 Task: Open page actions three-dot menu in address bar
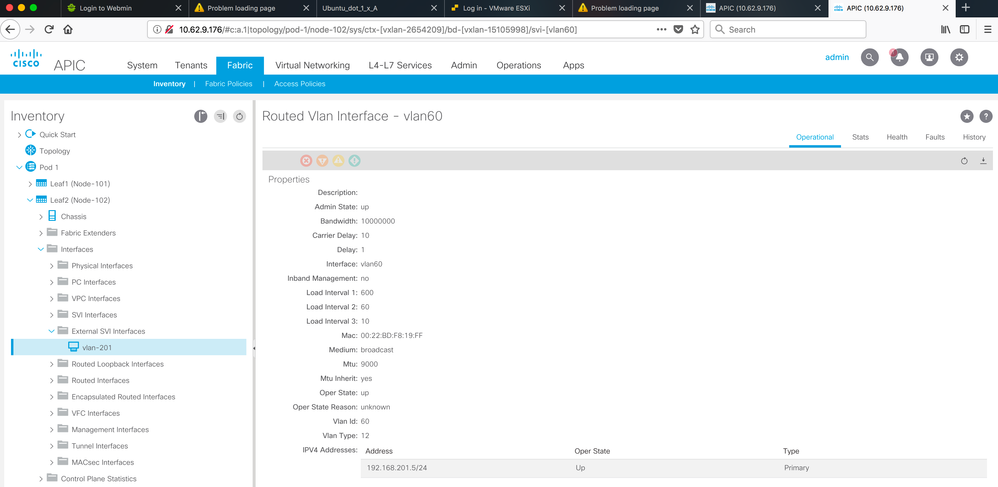(662, 29)
